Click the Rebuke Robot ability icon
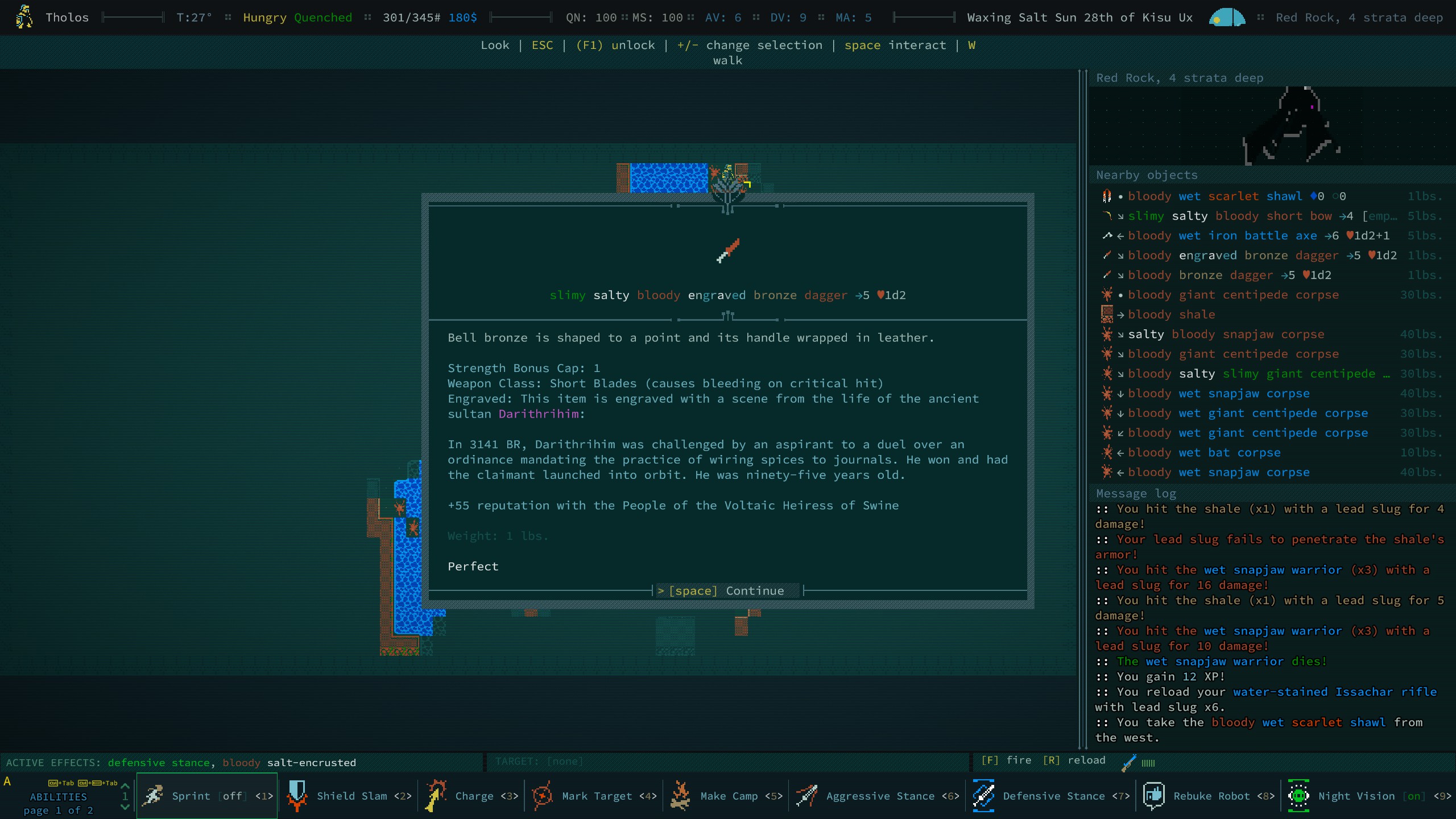Viewport: 1456px width, 819px height. pos(1153,795)
